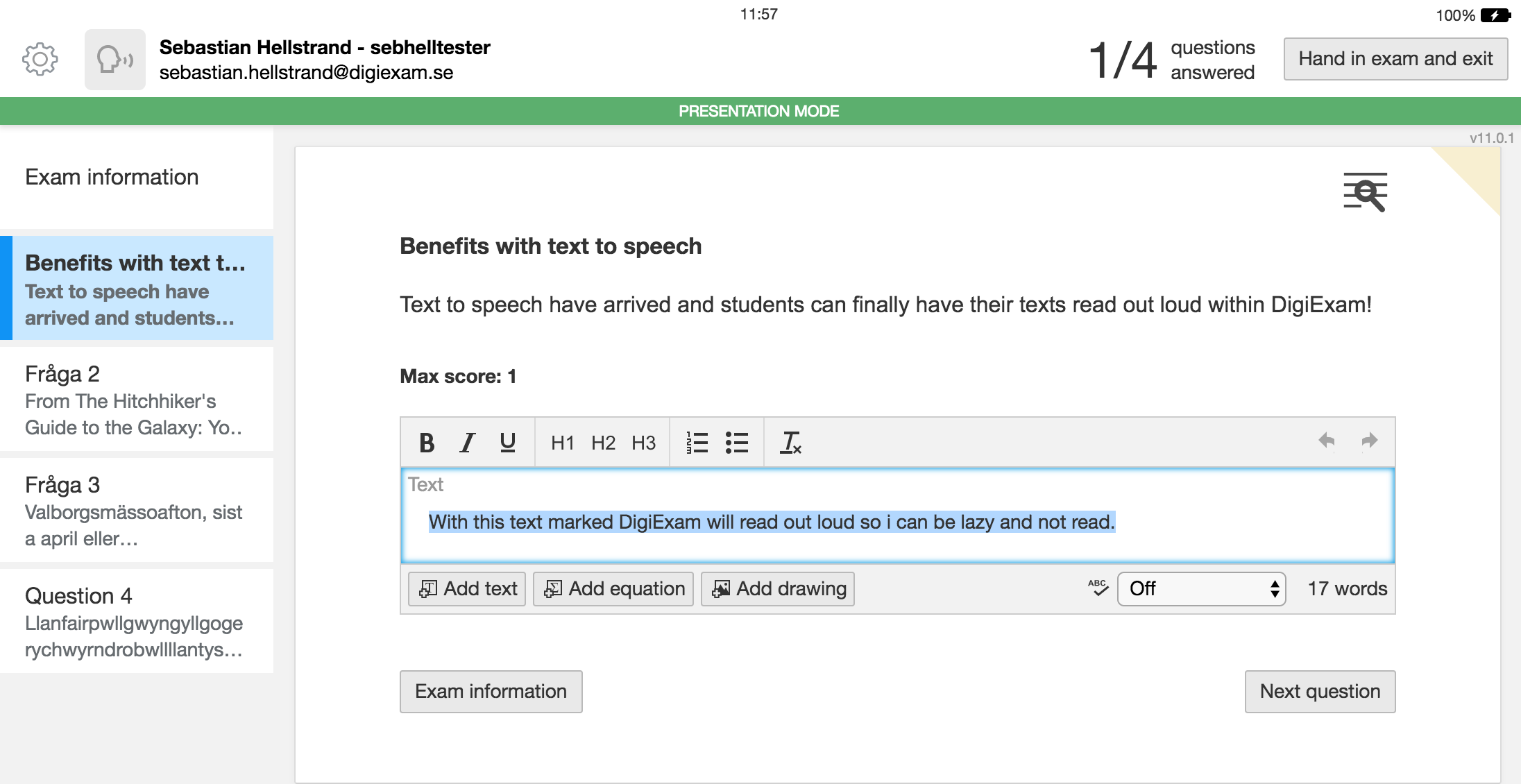Click the Exam information button below the editor

pos(491,692)
